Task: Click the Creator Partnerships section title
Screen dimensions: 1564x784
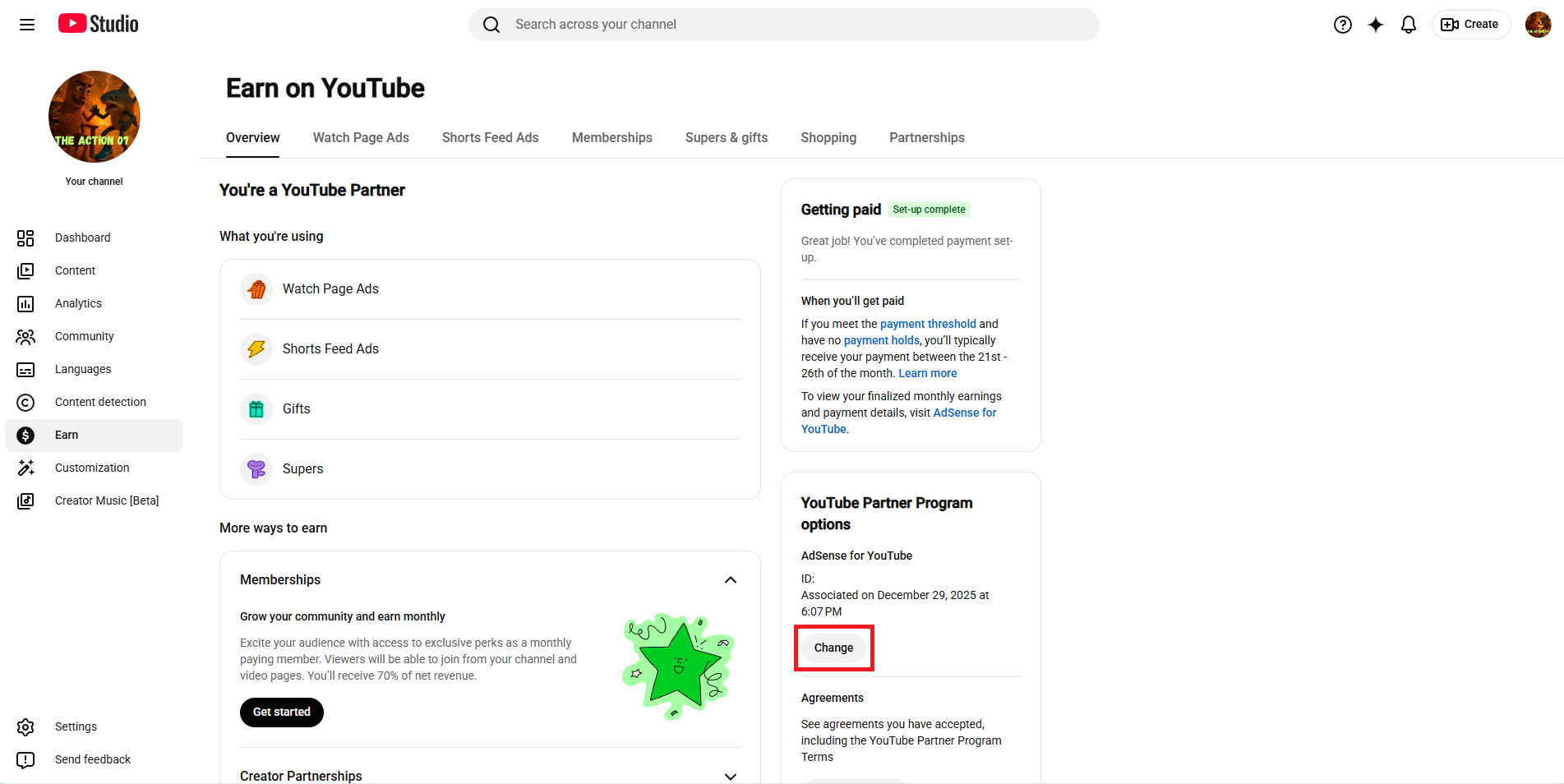Action: (x=301, y=776)
